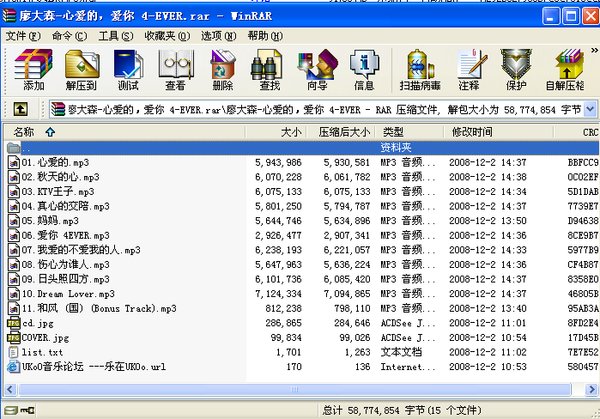
Task: Expand the hidden toolbar items chevron
Action: (x=594, y=50)
